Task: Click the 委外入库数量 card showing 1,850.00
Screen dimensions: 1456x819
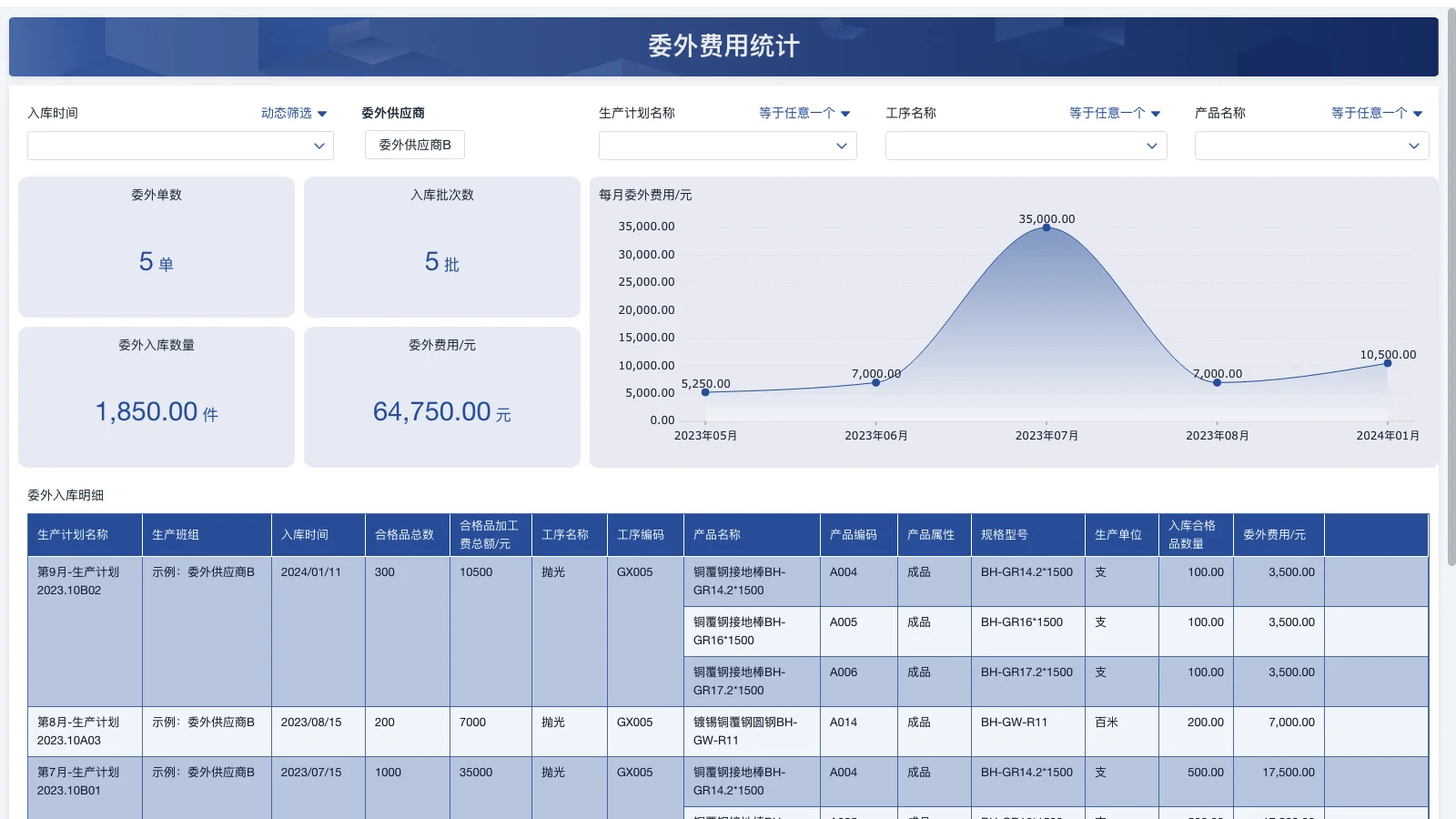Action: click(156, 397)
